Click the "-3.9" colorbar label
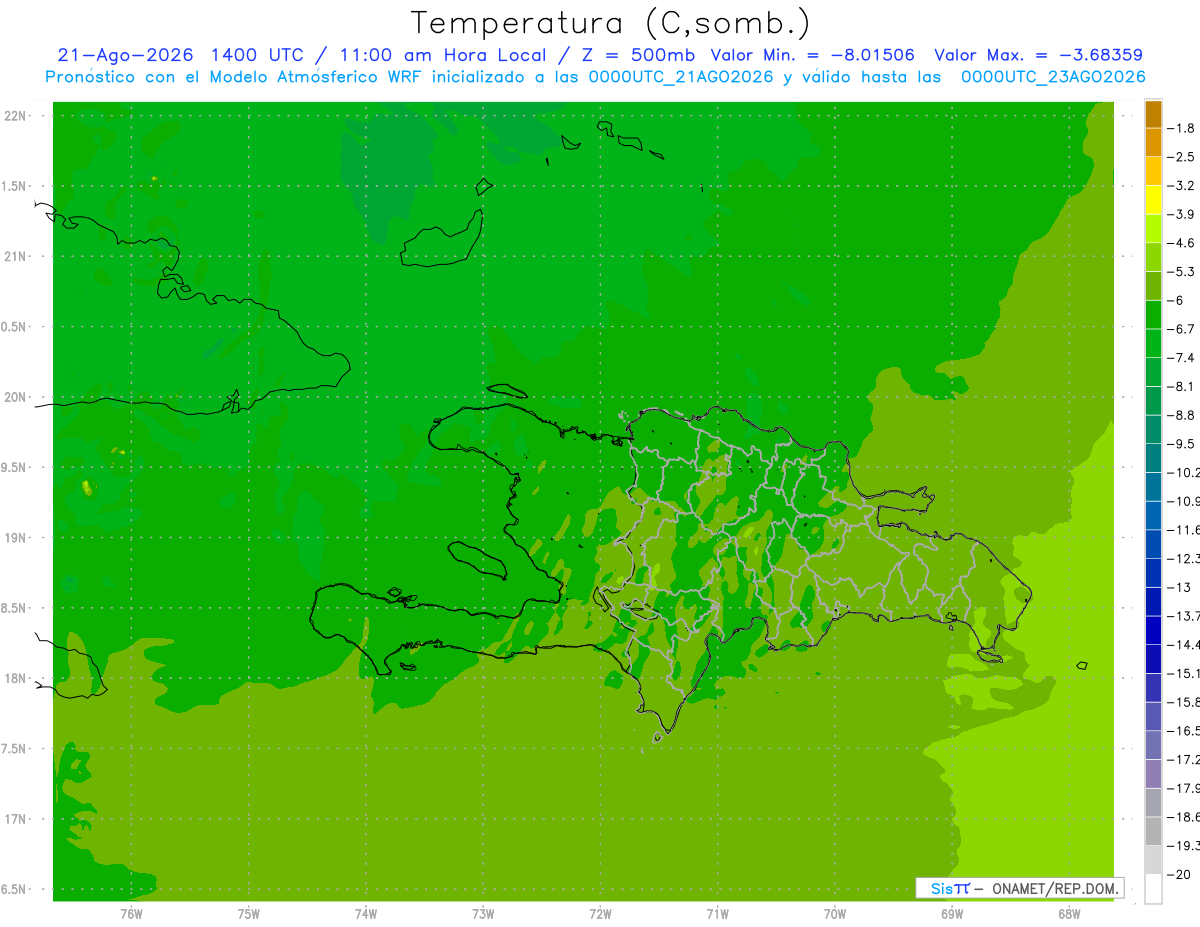Viewport: 1200px width, 927px height. tap(1182, 214)
